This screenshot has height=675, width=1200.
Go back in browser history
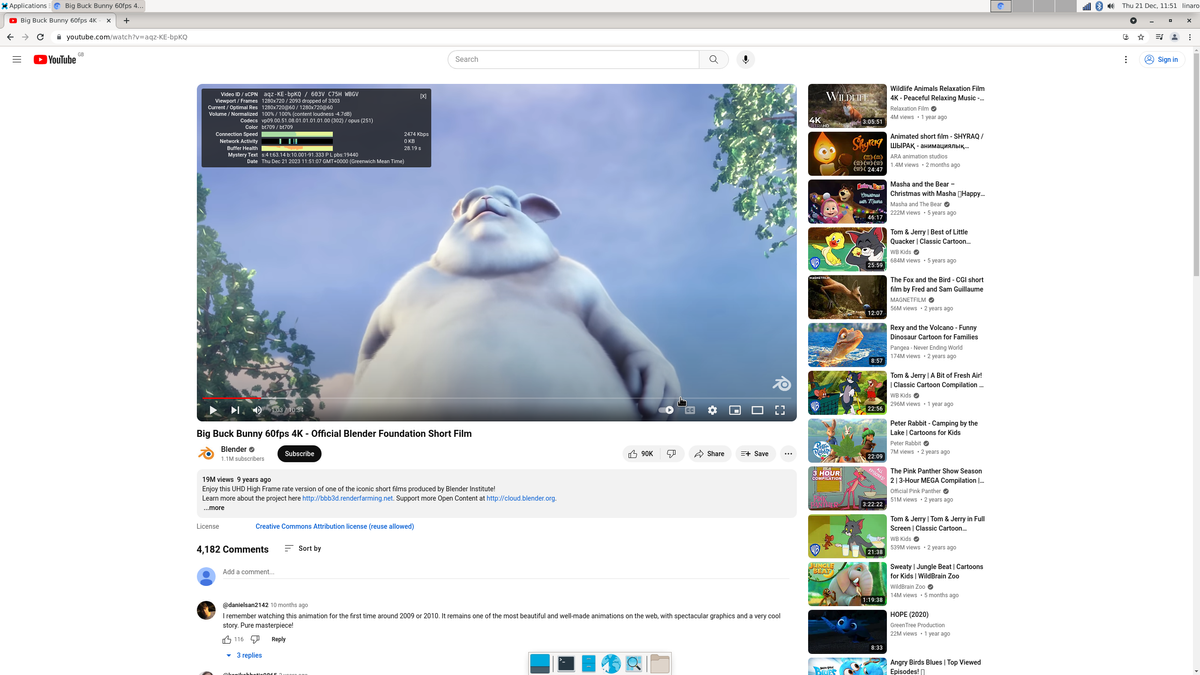pos(10,37)
